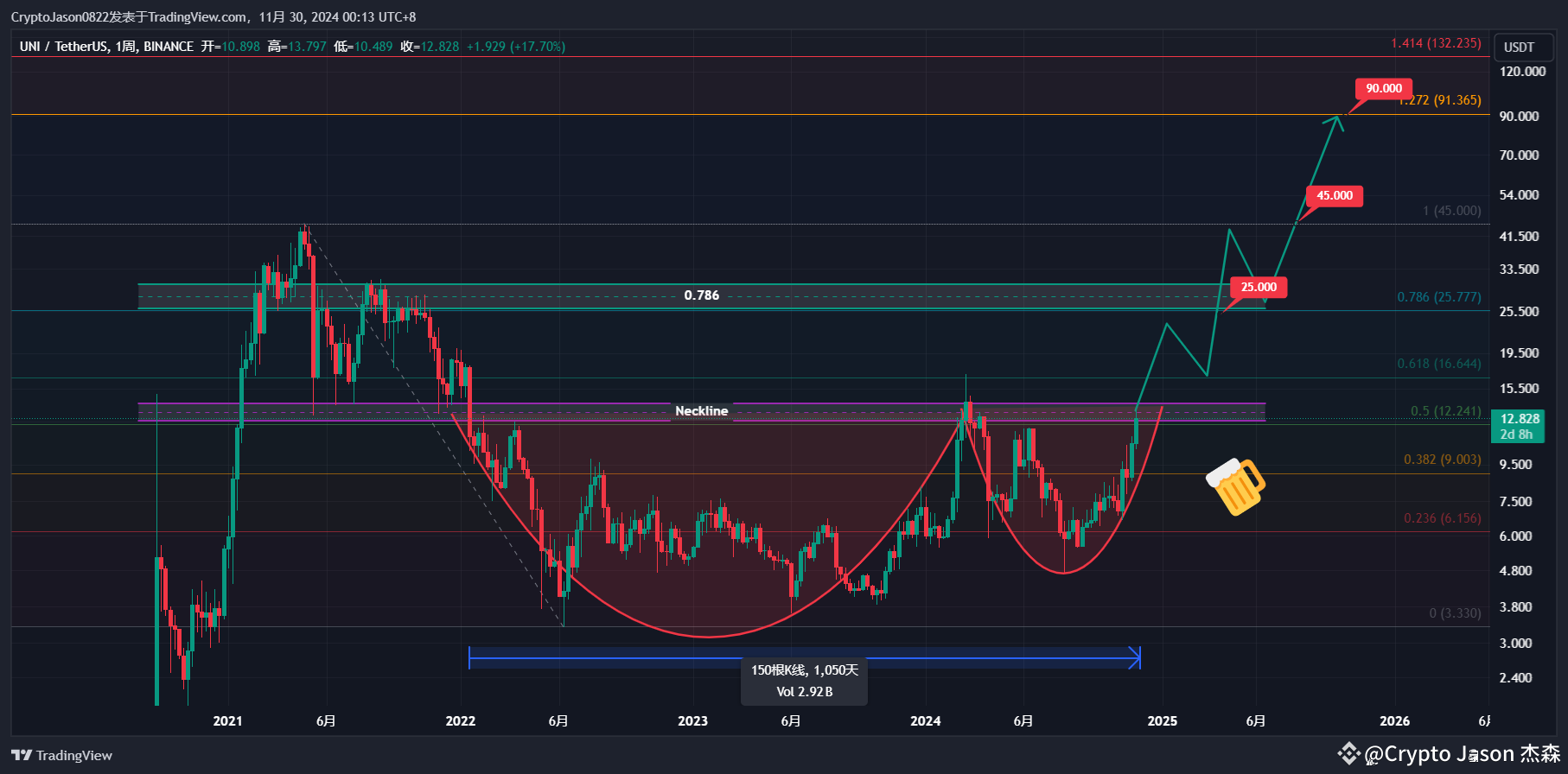This screenshot has height=774, width=1568.
Task: Click 2026 on the time axis
Action: (1395, 721)
